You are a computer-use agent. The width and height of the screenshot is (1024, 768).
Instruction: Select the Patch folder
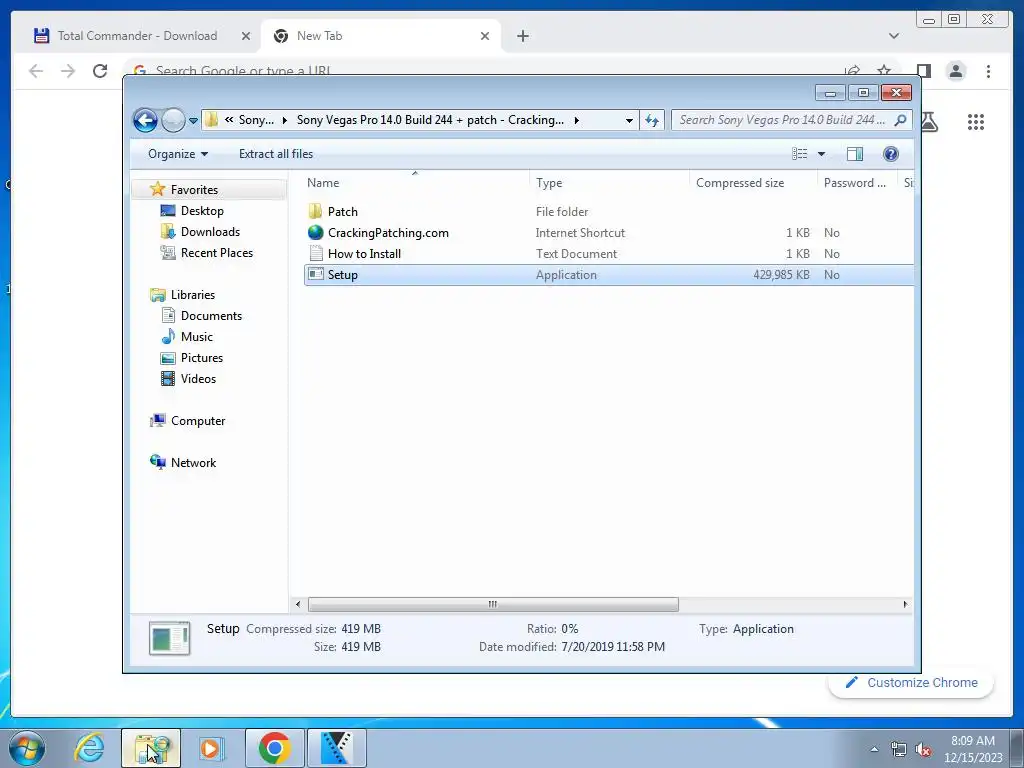(x=342, y=212)
